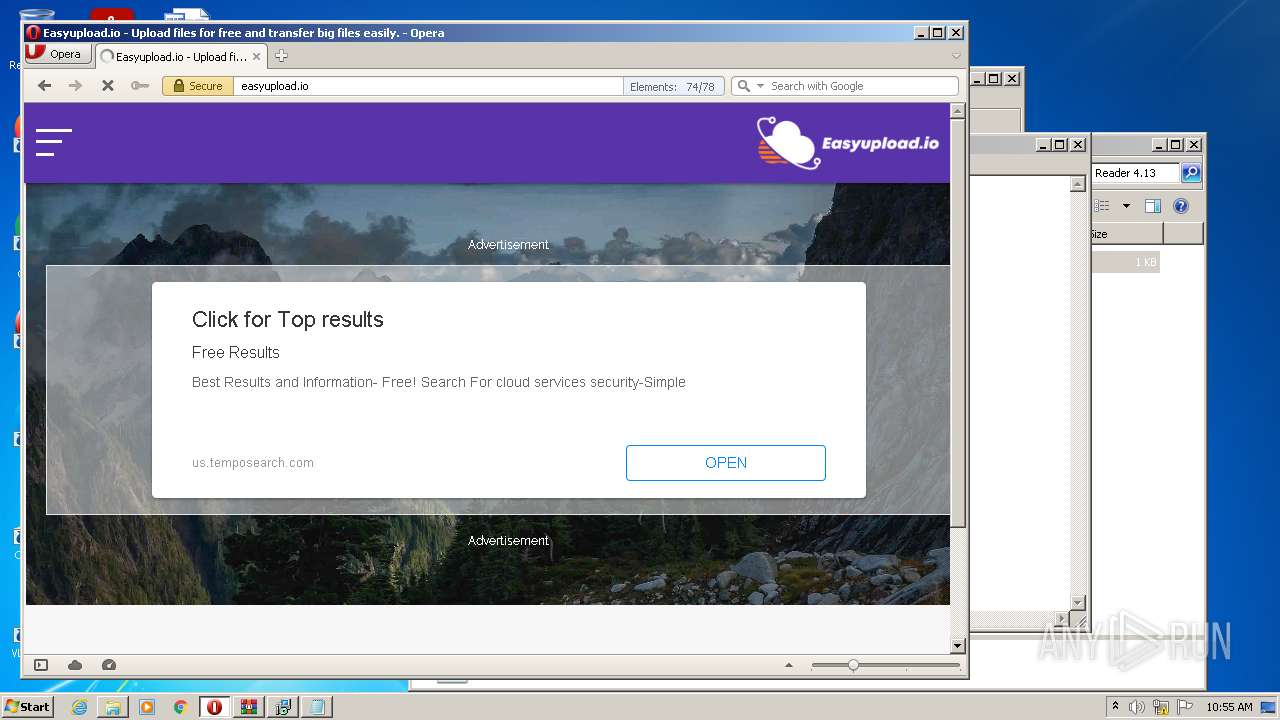Screen dimensions: 1280x720
Task: Click the browser forward arrow
Action: 75,86
